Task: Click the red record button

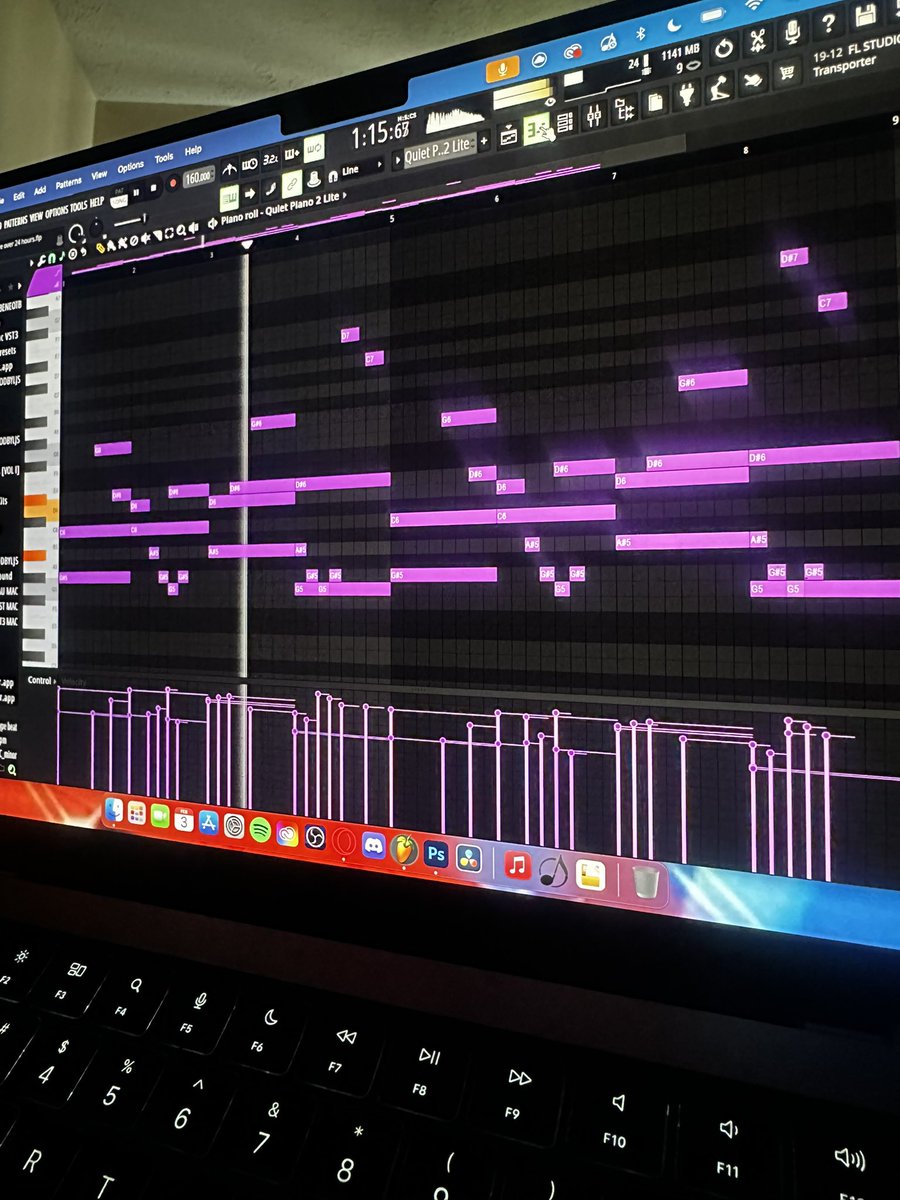Action: pos(173,183)
